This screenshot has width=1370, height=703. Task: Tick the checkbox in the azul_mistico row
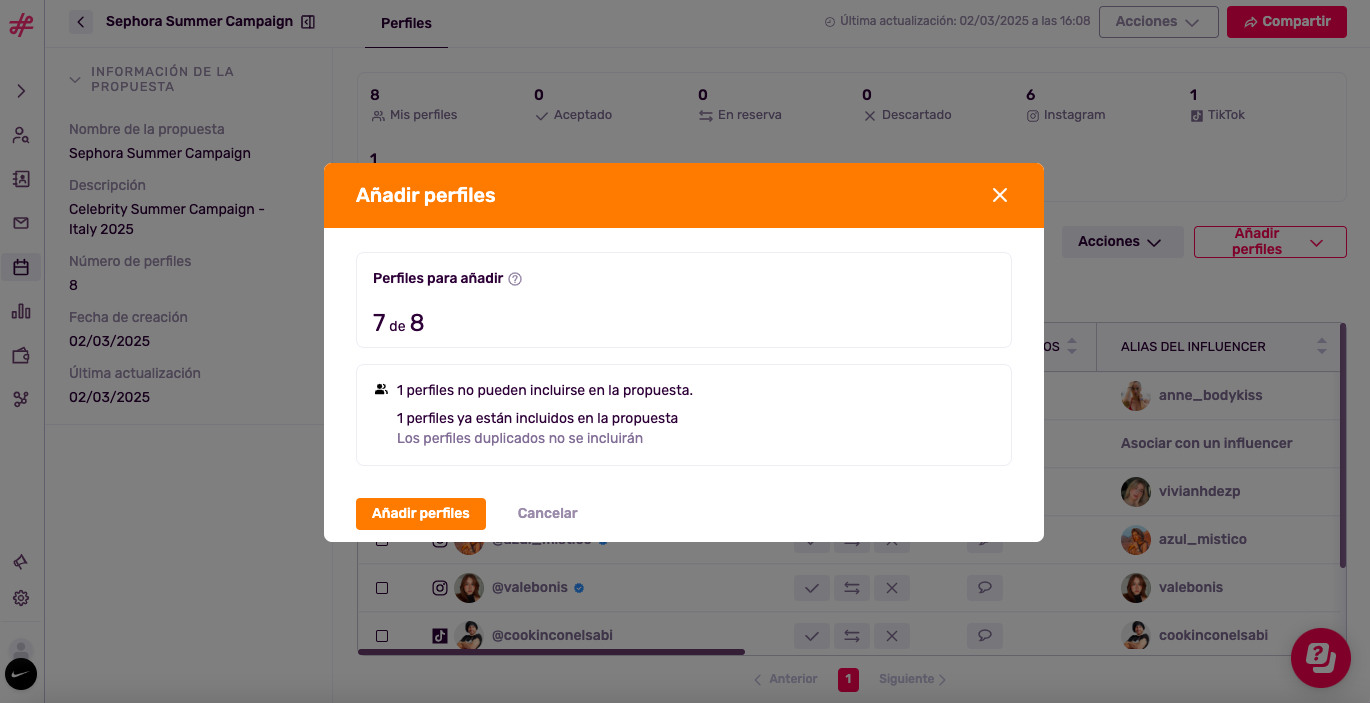[382, 541]
